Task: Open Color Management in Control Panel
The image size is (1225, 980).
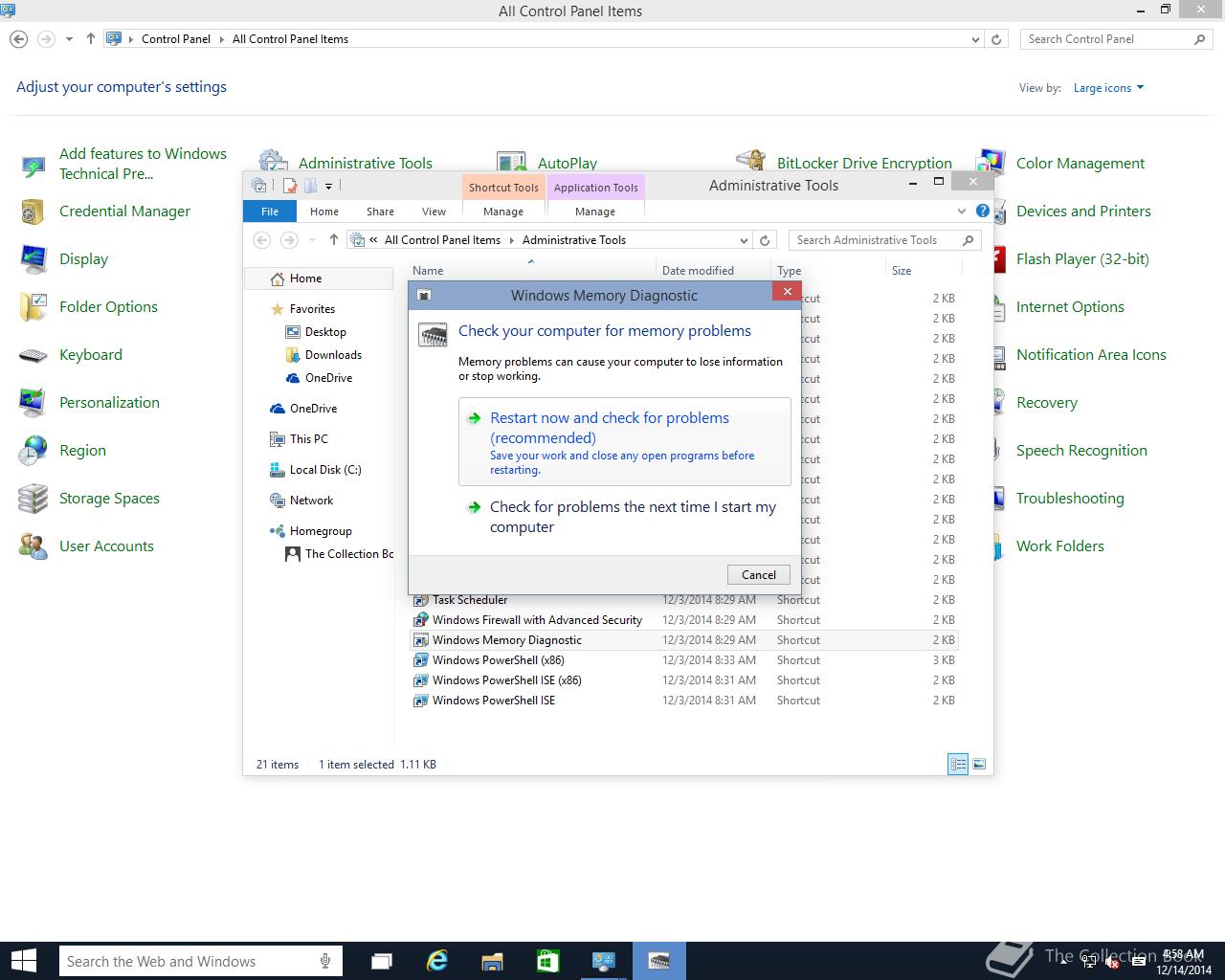Action: point(1080,164)
